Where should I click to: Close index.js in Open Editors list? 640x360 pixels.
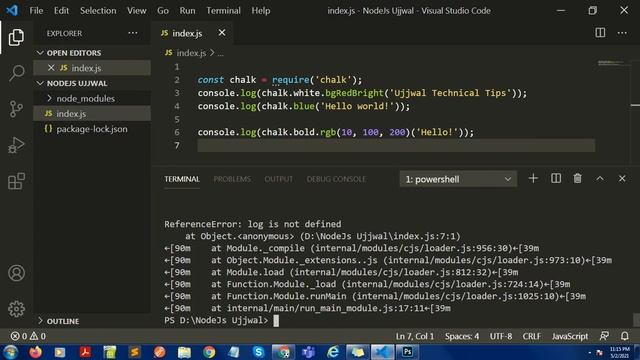(51, 68)
